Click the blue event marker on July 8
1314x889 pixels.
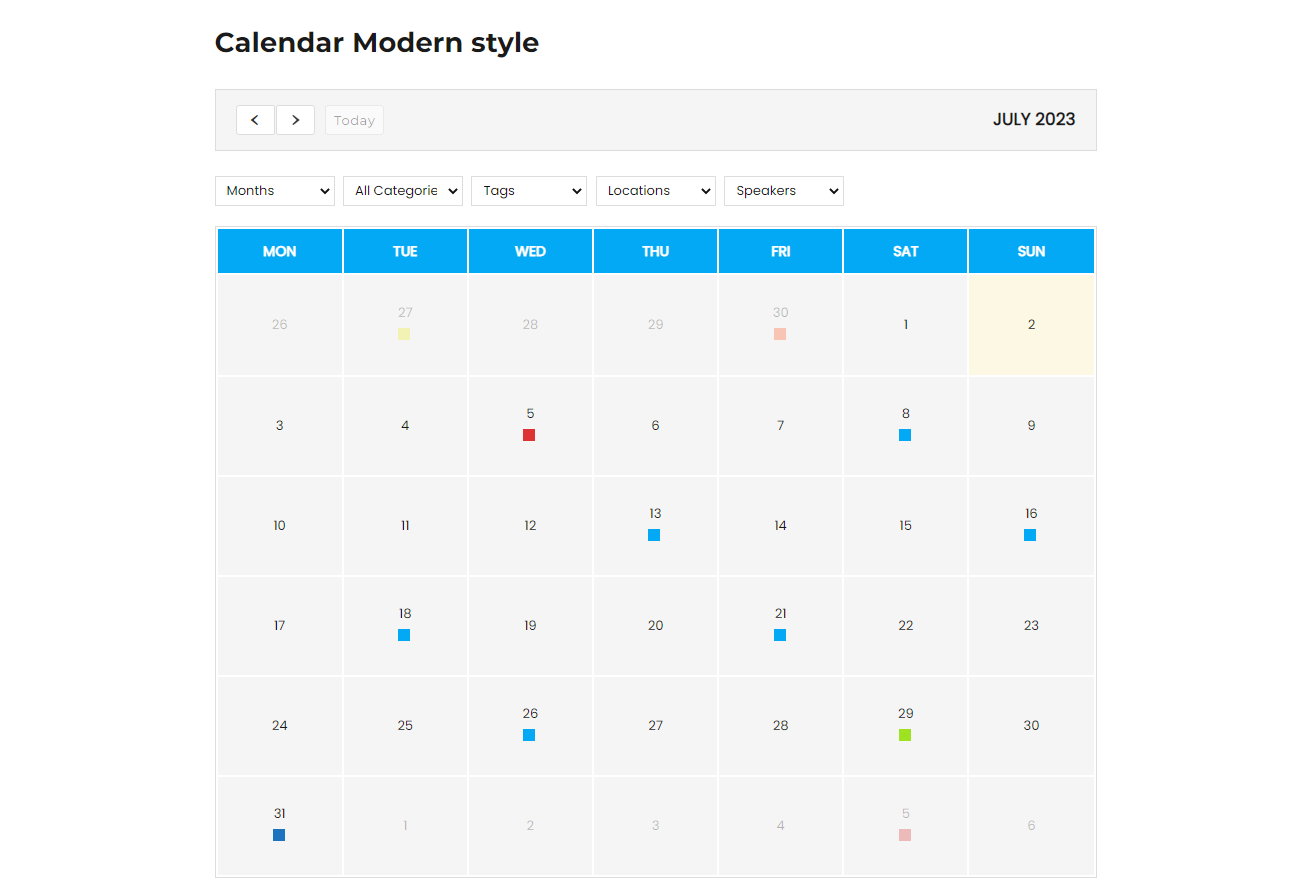(x=905, y=435)
